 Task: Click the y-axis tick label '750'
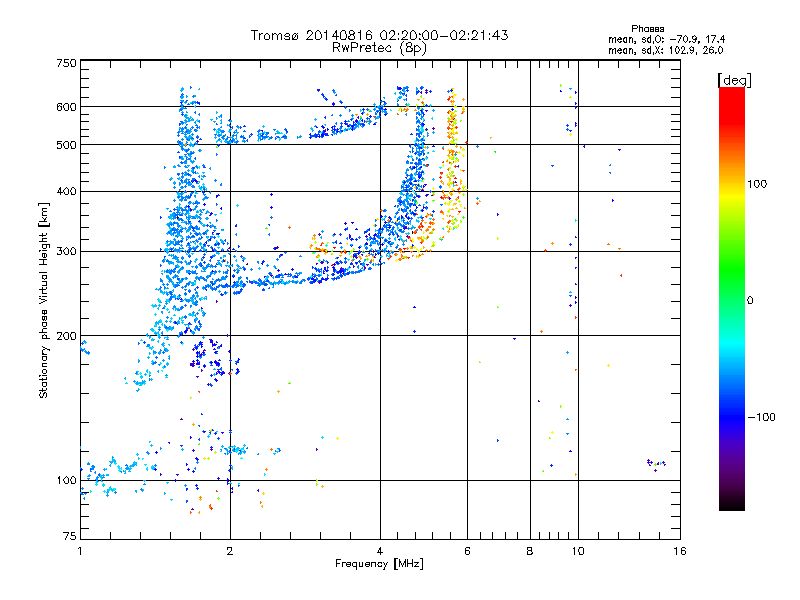pyautogui.click(x=66, y=63)
